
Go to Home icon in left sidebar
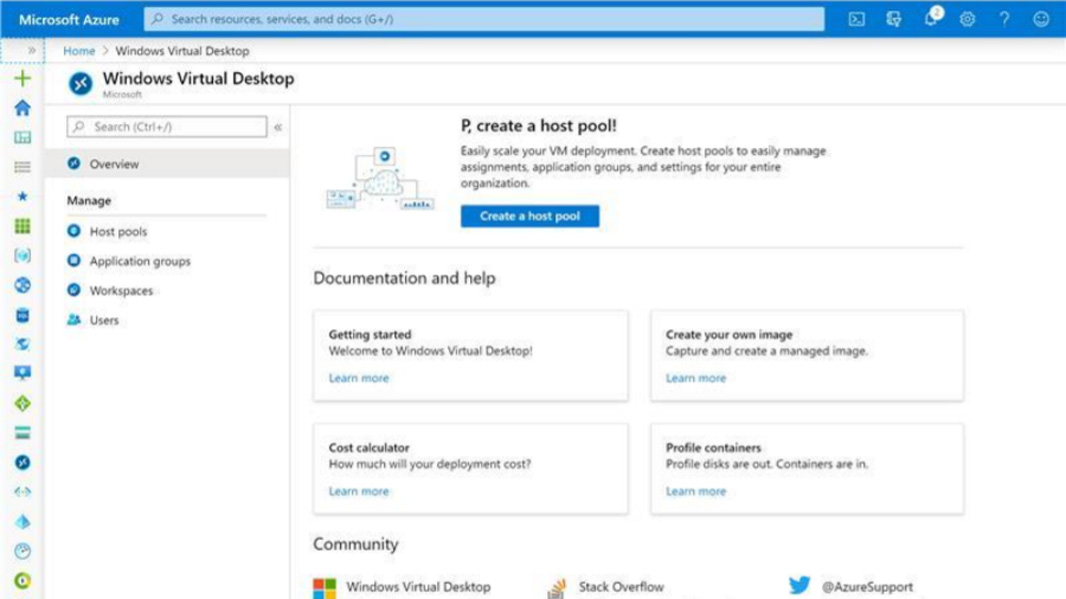(x=22, y=108)
